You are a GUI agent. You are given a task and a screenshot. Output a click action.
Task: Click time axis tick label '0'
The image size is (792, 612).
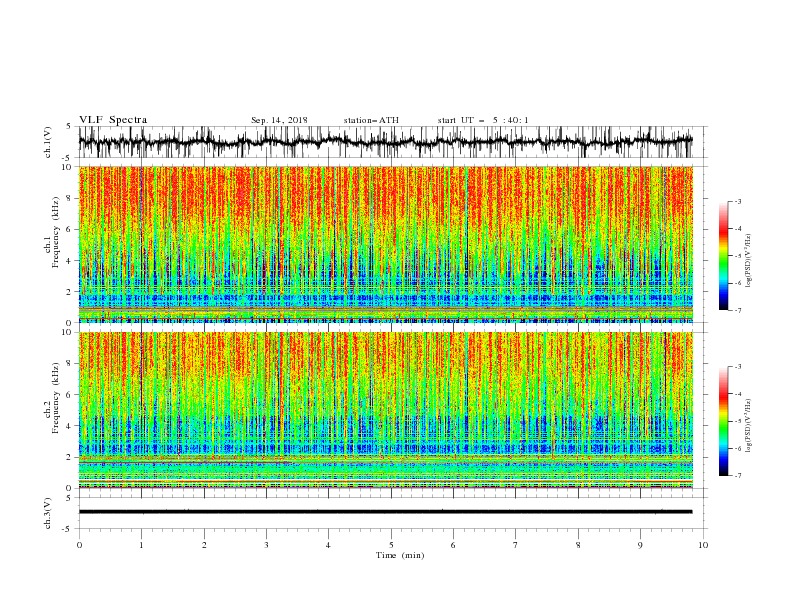tap(79, 545)
